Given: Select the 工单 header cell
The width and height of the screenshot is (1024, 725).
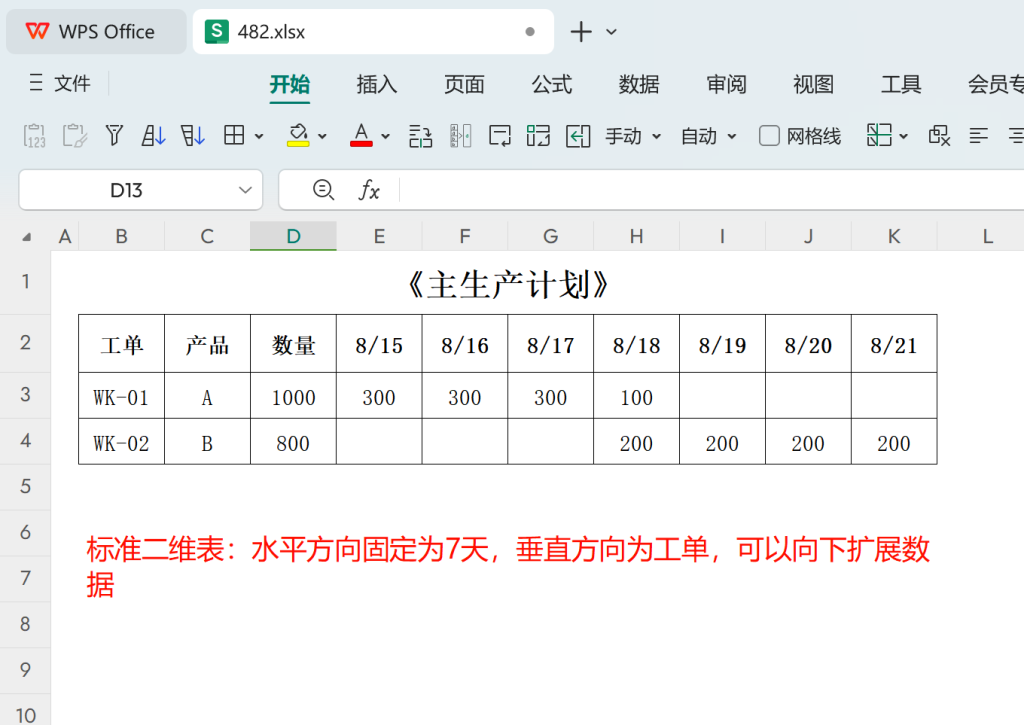Looking at the screenshot, I should point(121,344).
